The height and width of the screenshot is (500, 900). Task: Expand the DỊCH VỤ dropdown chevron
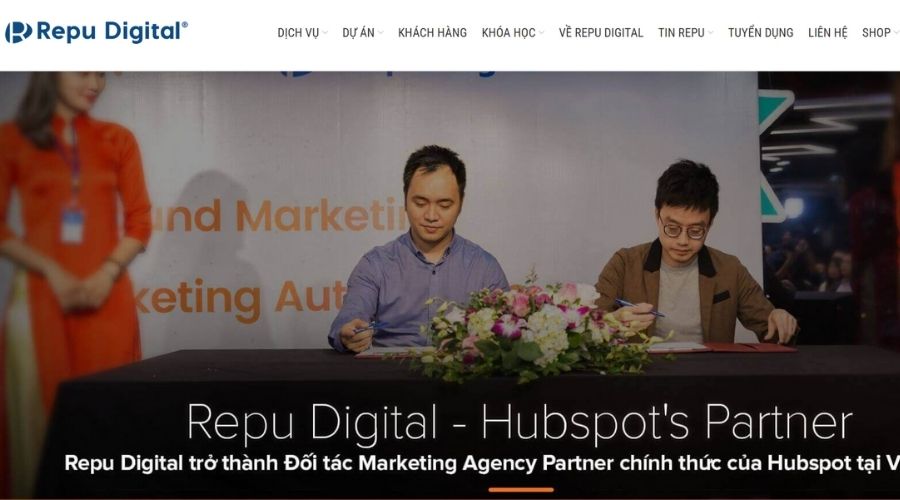tap(325, 33)
